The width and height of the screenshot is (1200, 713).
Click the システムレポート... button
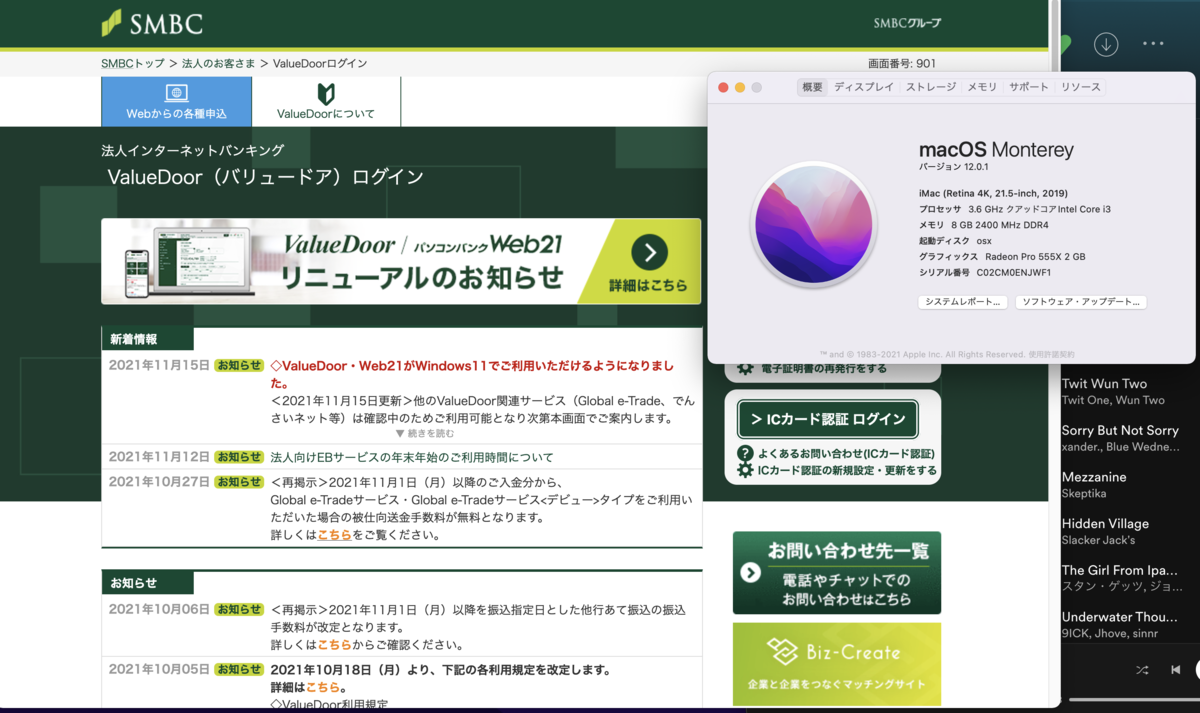point(962,301)
